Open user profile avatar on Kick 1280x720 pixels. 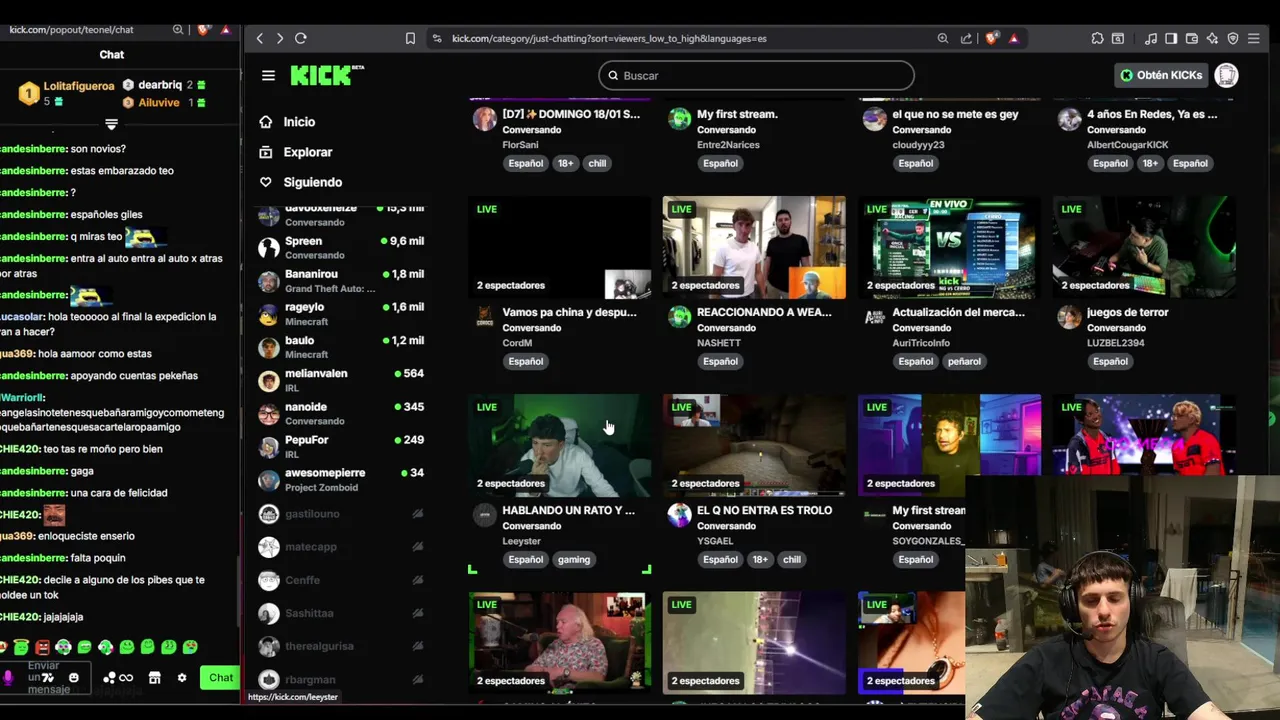tap(1226, 75)
